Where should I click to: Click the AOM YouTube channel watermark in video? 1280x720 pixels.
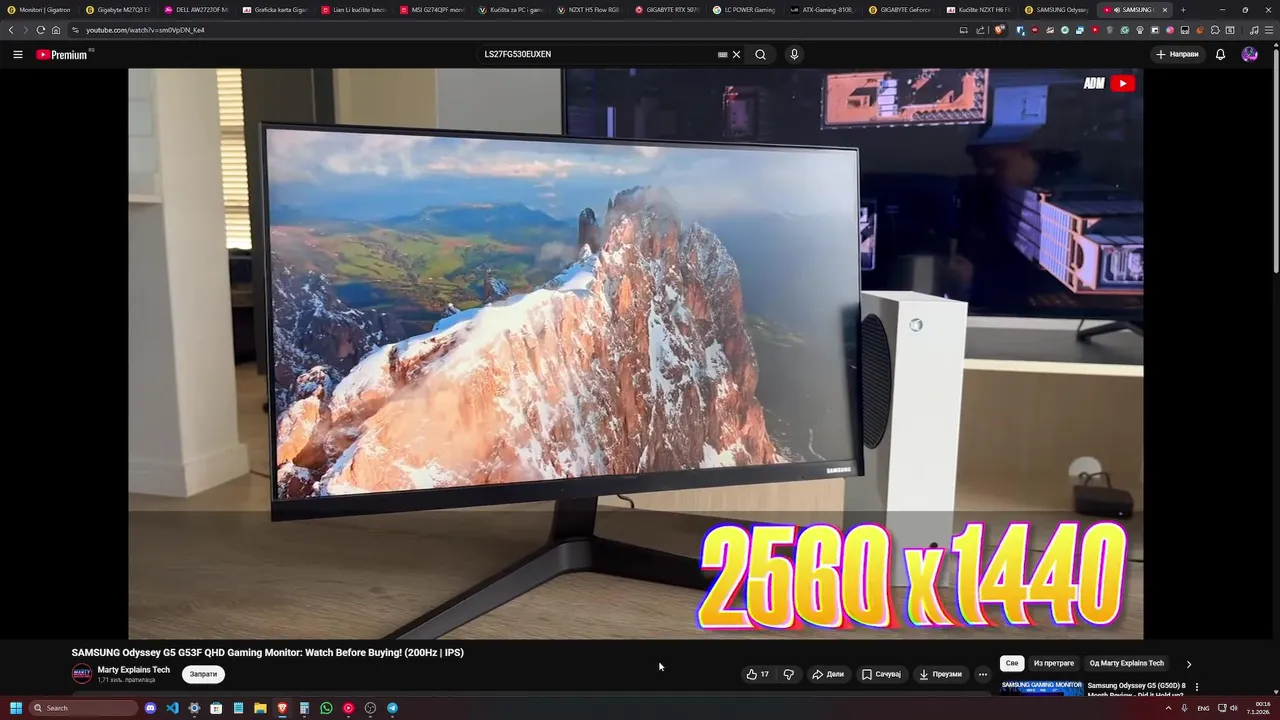1109,84
